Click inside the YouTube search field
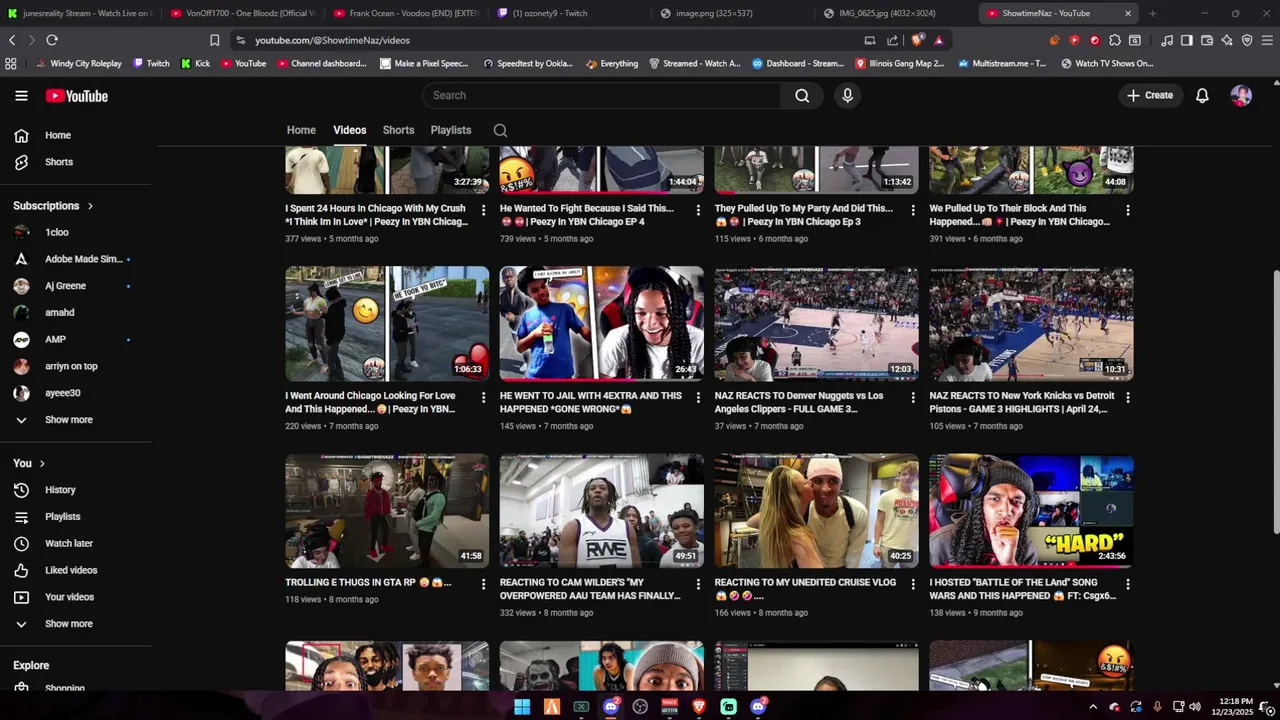 [x=602, y=95]
